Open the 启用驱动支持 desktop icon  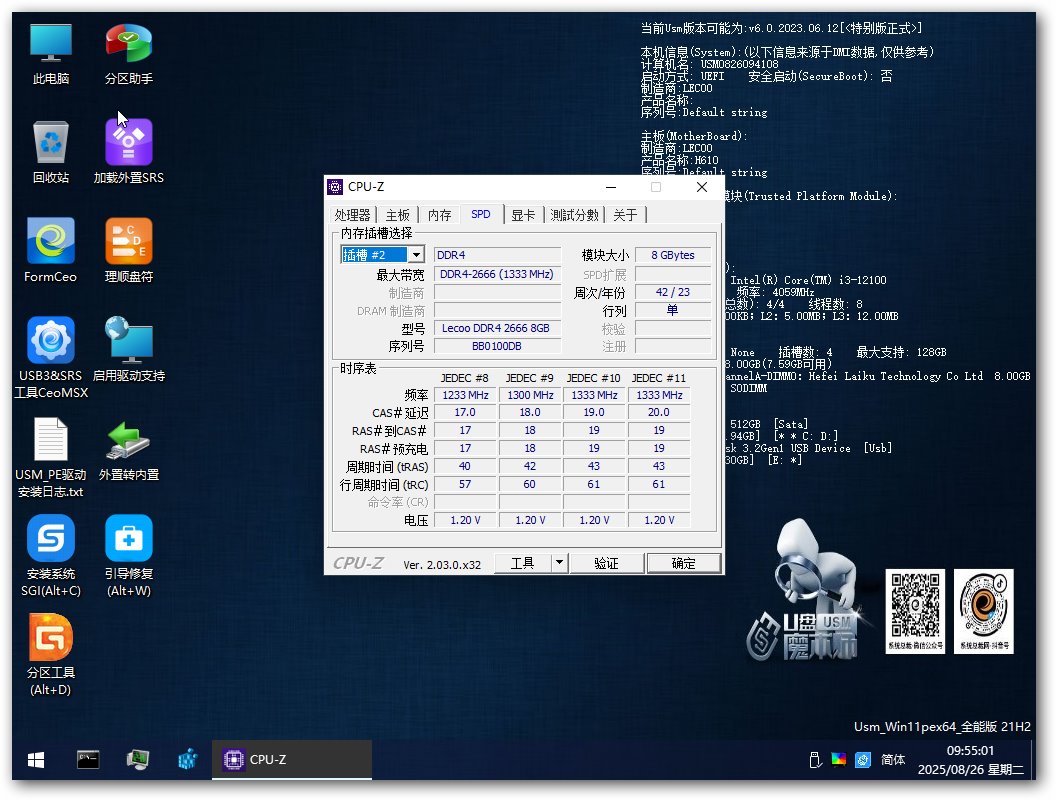click(x=129, y=350)
